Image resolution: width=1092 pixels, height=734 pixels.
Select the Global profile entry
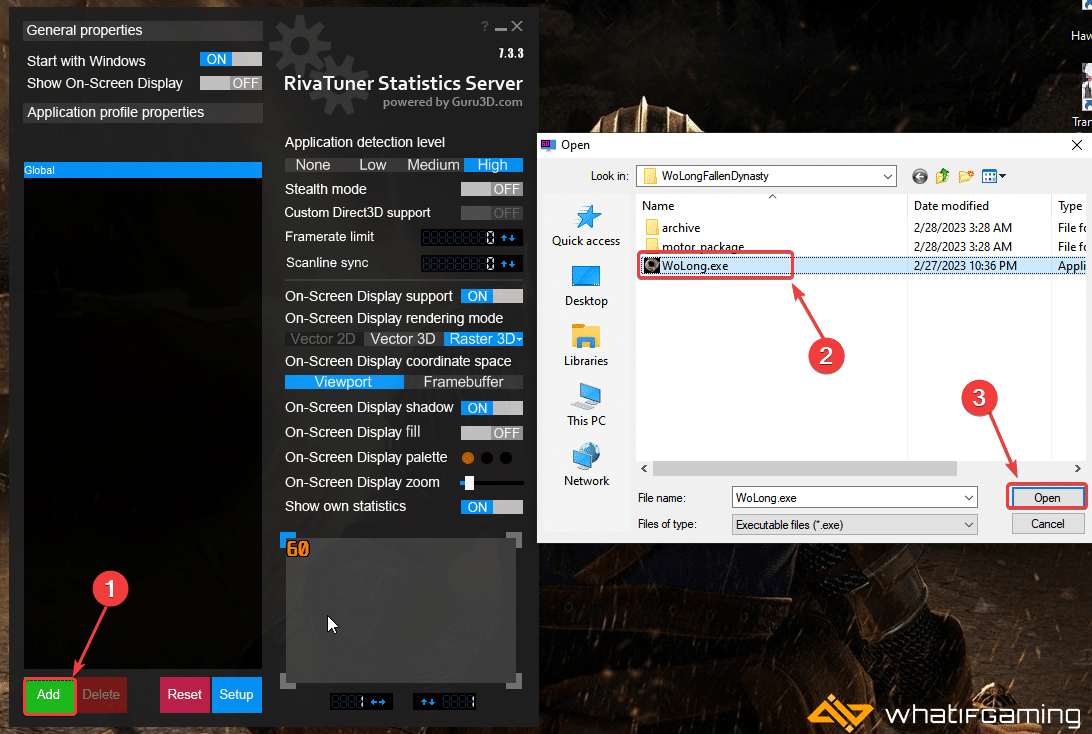tap(143, 170)
